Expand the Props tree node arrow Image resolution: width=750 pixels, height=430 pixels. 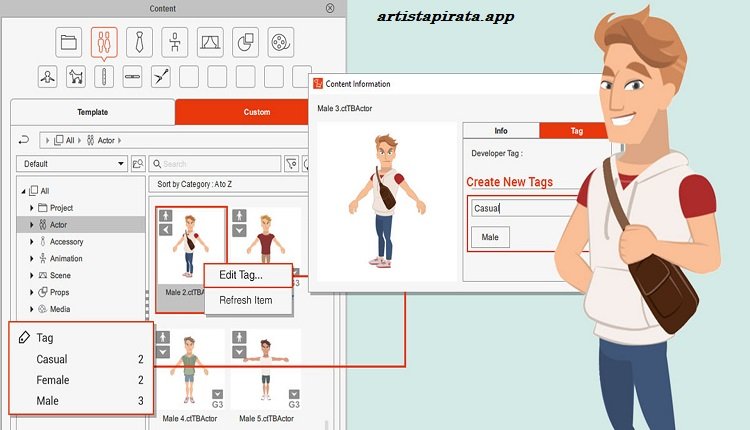(x=32, y=292)
